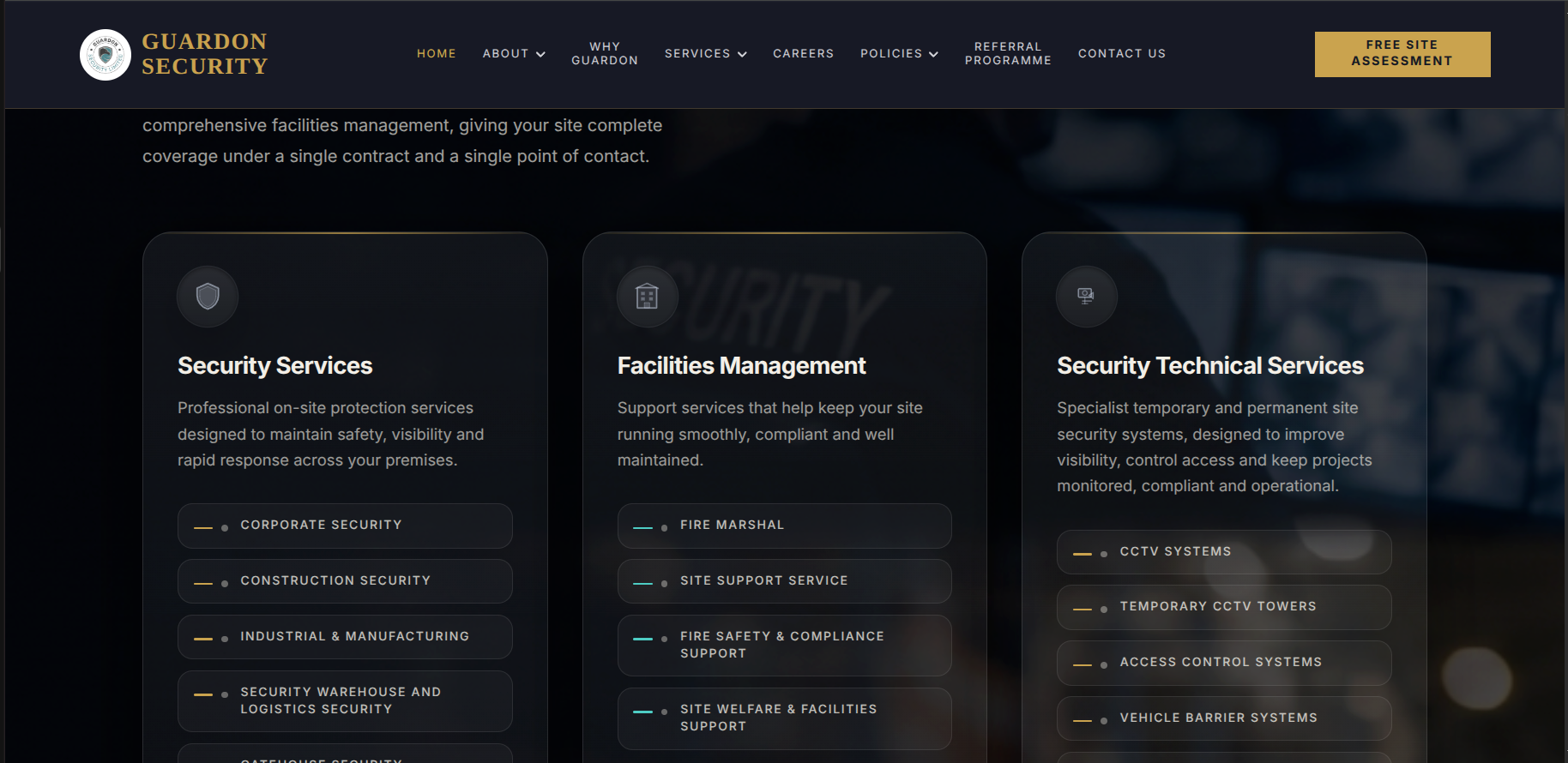
Task: Open the Industrial & Manufacturing service
Action: 345,637
